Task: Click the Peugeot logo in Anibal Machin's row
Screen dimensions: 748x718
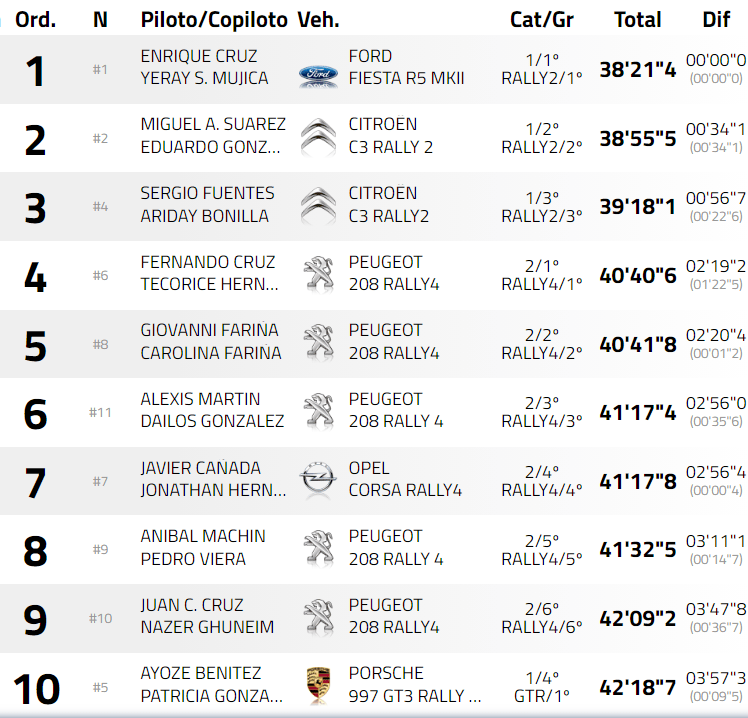Action: click(x=318, y=548)
